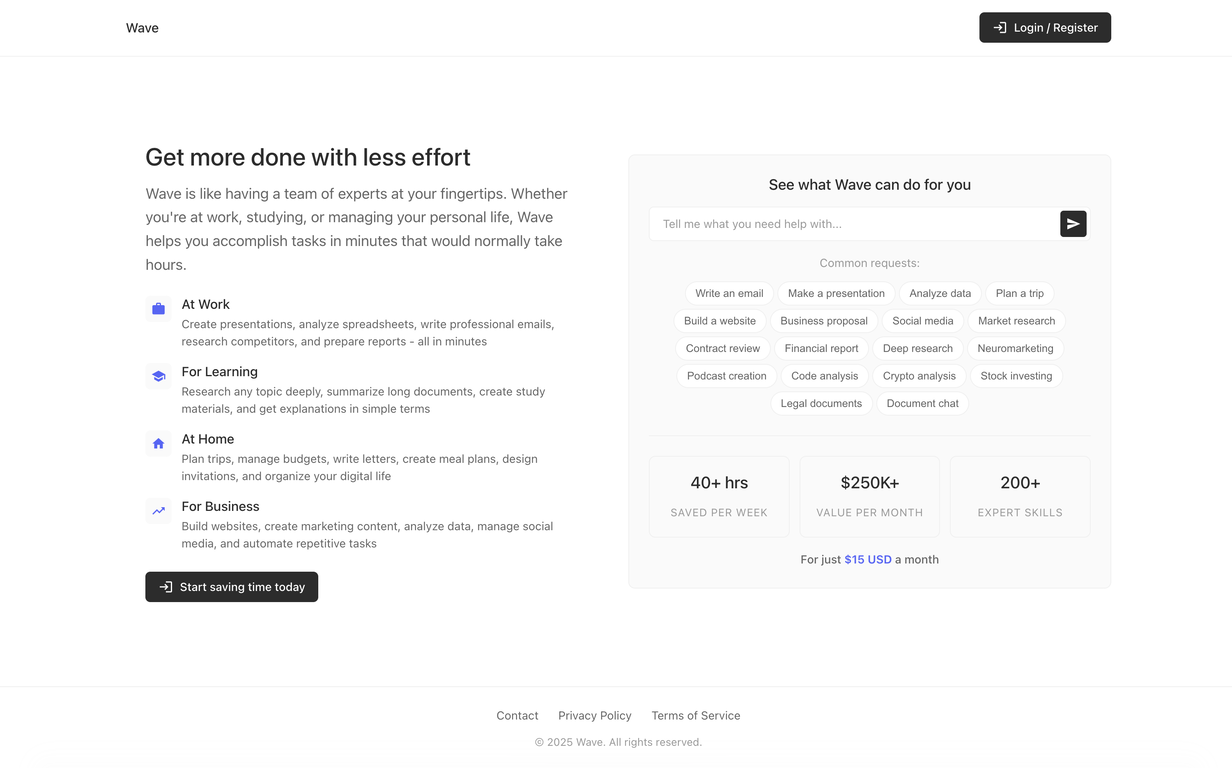Choose the Build a website chip

coord(720,321)
